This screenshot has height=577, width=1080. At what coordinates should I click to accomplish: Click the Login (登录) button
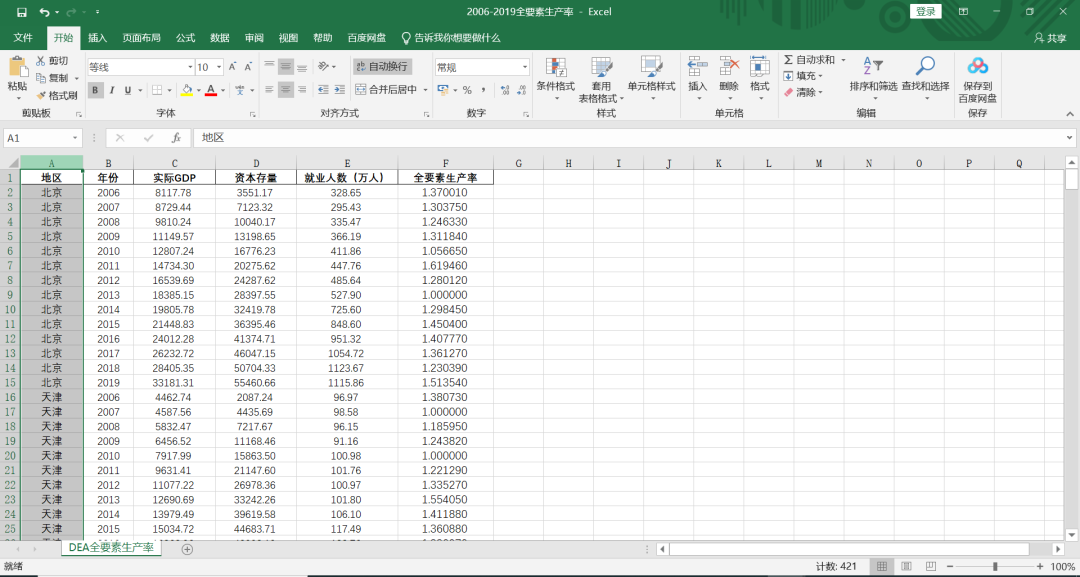click(x=926, y=12)
